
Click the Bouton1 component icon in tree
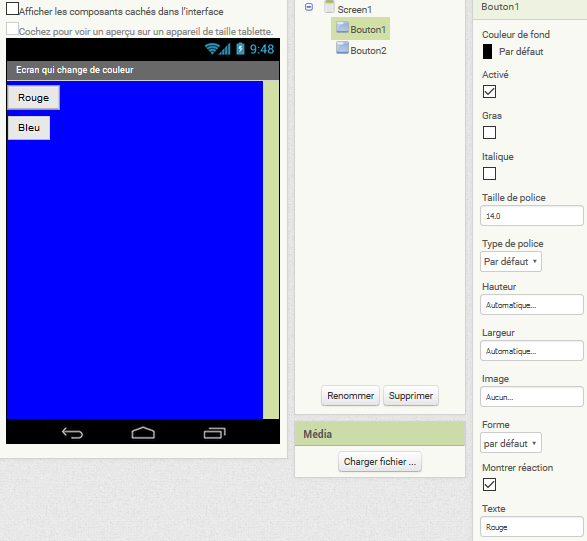[x=342, y=27]
